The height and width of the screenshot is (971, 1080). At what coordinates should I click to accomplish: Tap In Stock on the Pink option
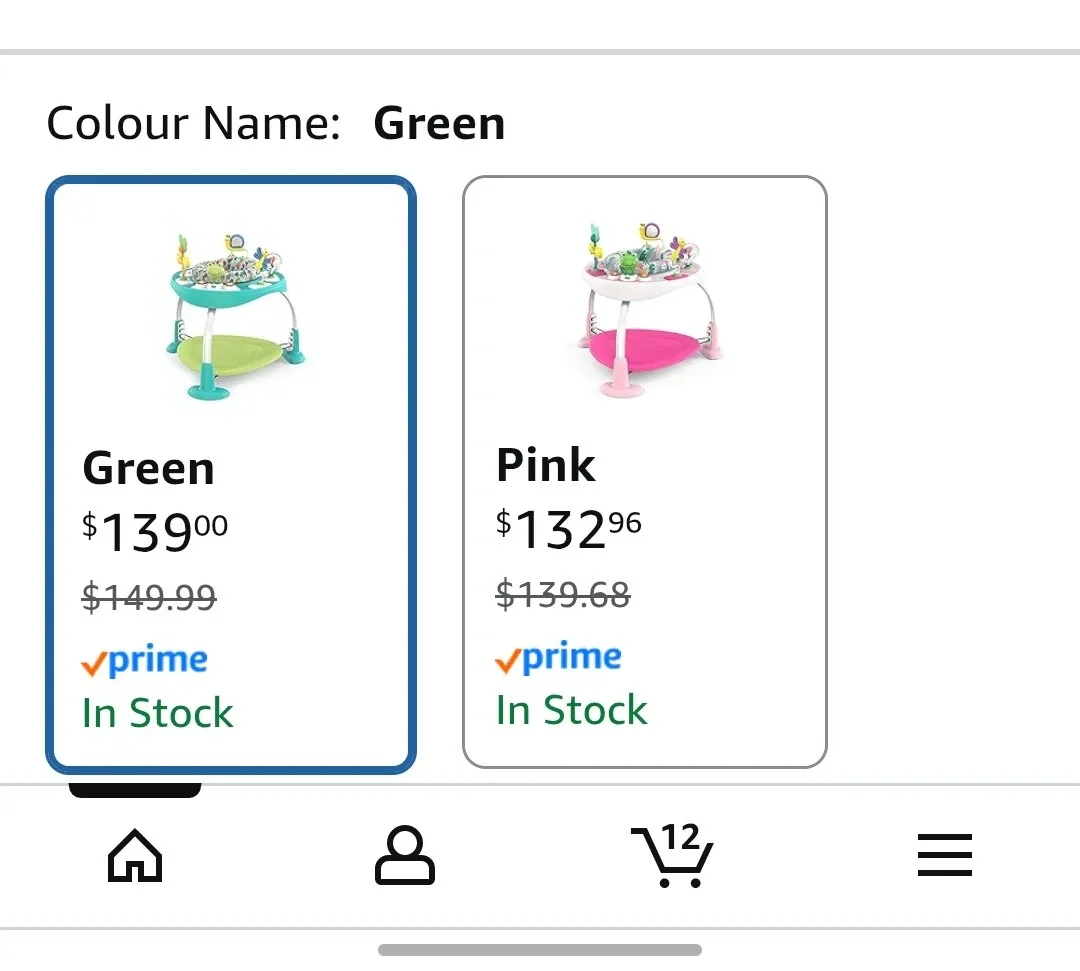[x=571, y=710]
